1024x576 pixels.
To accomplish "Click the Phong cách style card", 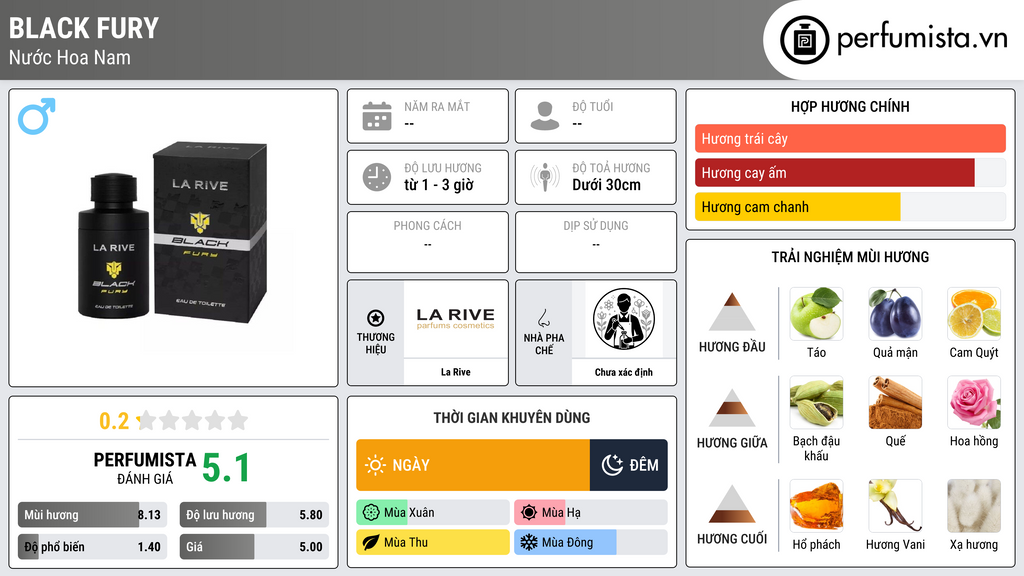I will click(x=428, y=242).
